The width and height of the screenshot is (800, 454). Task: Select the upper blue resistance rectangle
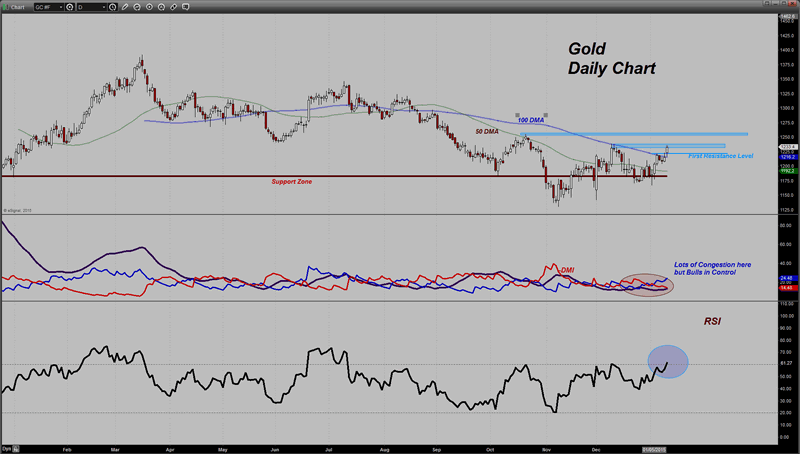634,134
